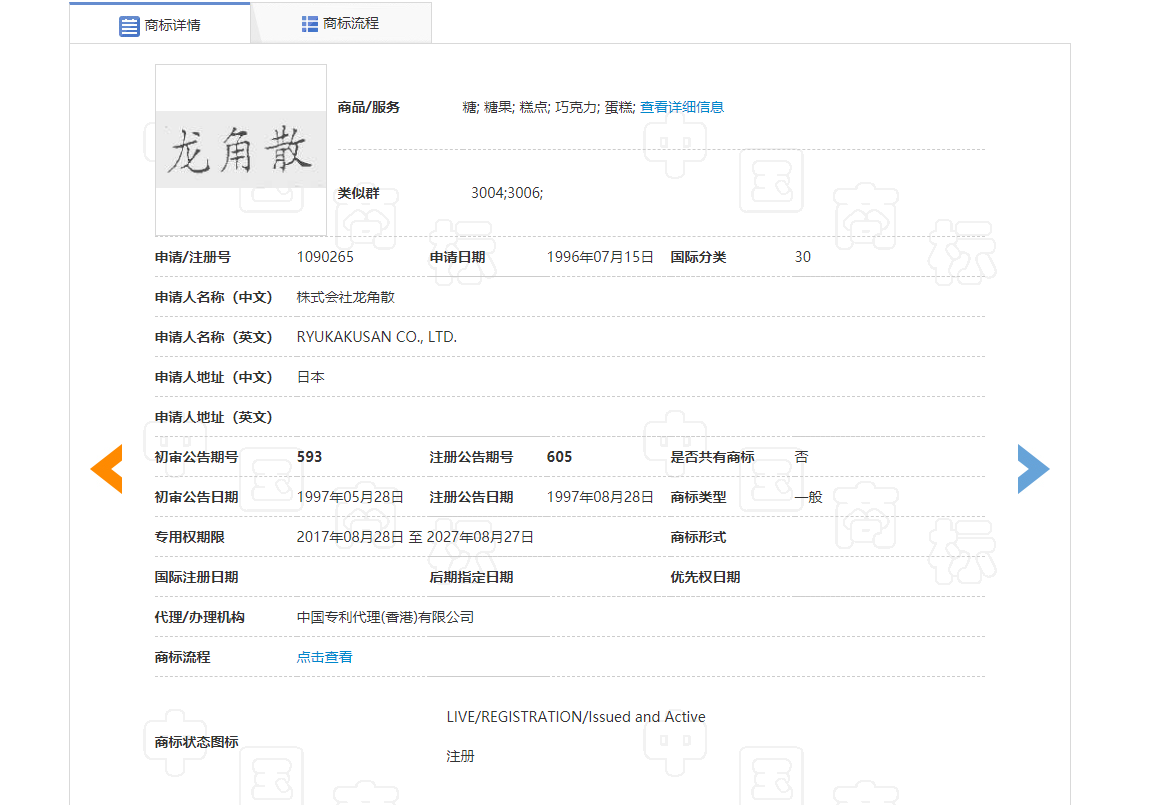Screen dimensions: 1160x805
Task: Open the 查看详细信息 link
Action: pos(681,107)
